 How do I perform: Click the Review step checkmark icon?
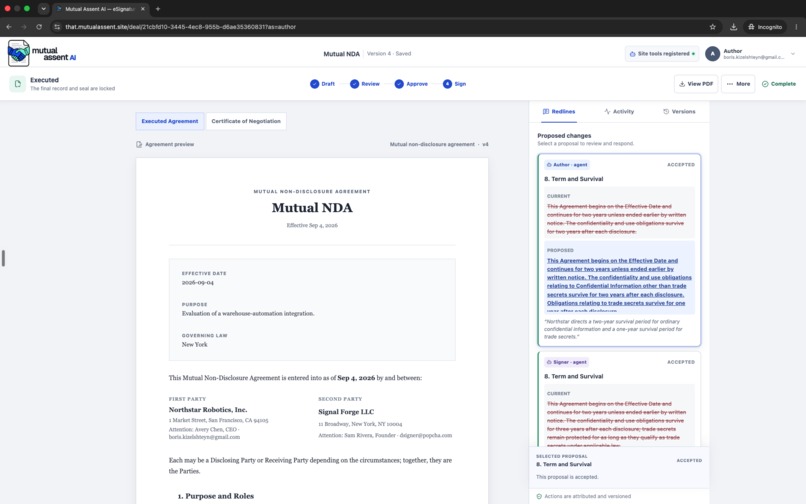[354, 84]
